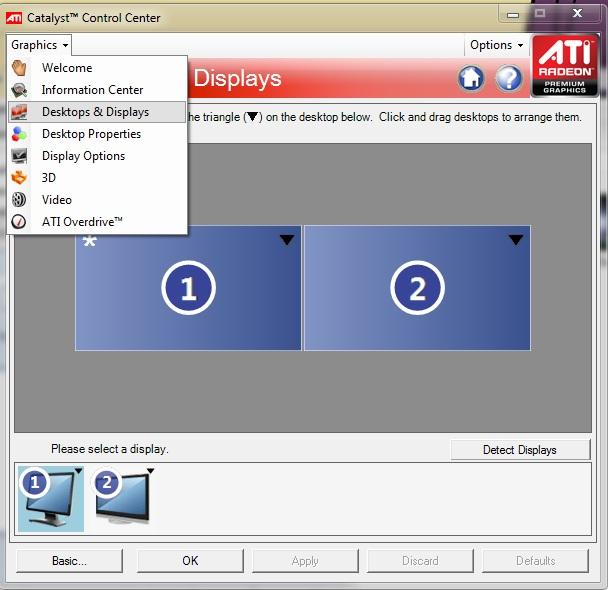Open Display Options from the menu

click(83, 156)
